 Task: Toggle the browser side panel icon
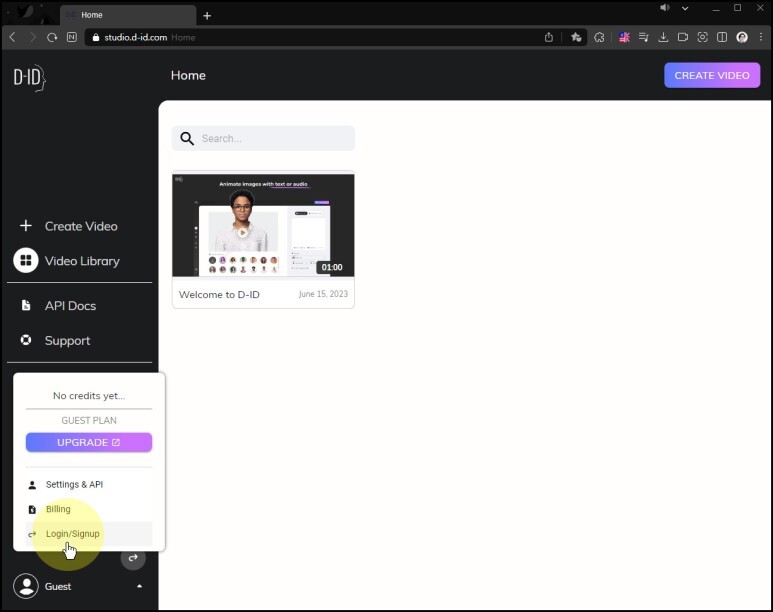(x=722, y=37)
